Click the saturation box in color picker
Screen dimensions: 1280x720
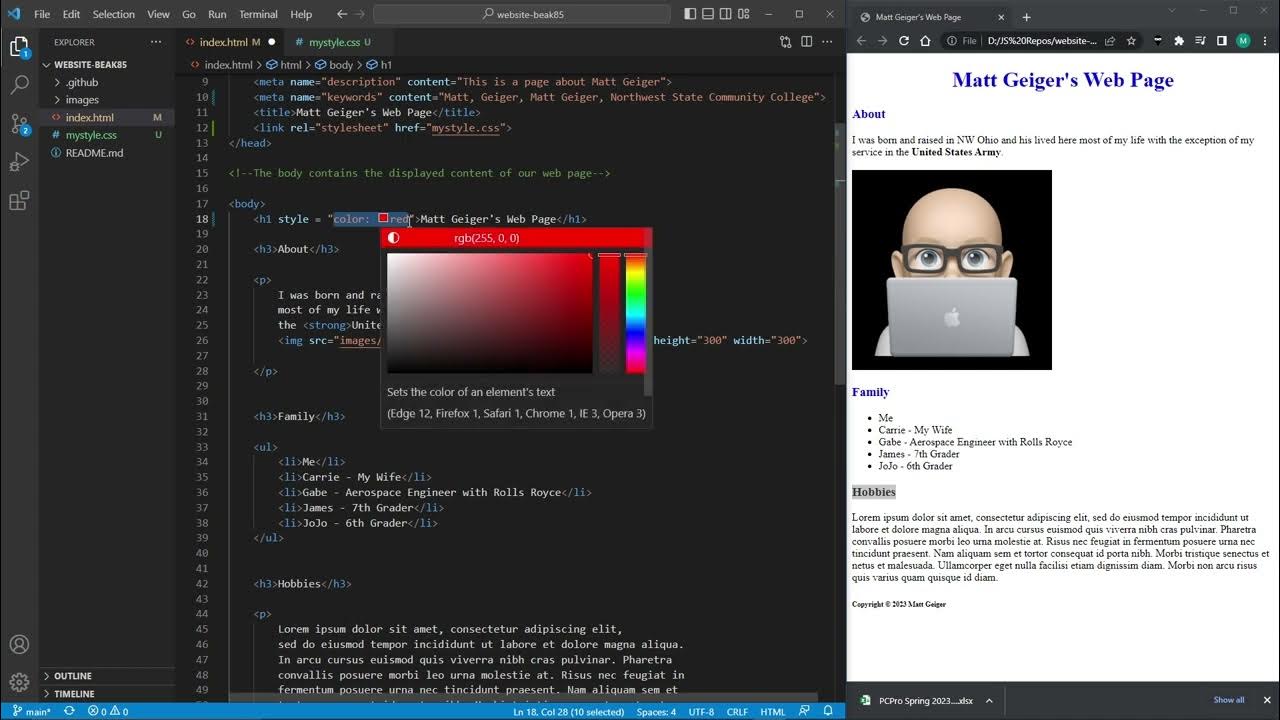click(x=490, y=313)
